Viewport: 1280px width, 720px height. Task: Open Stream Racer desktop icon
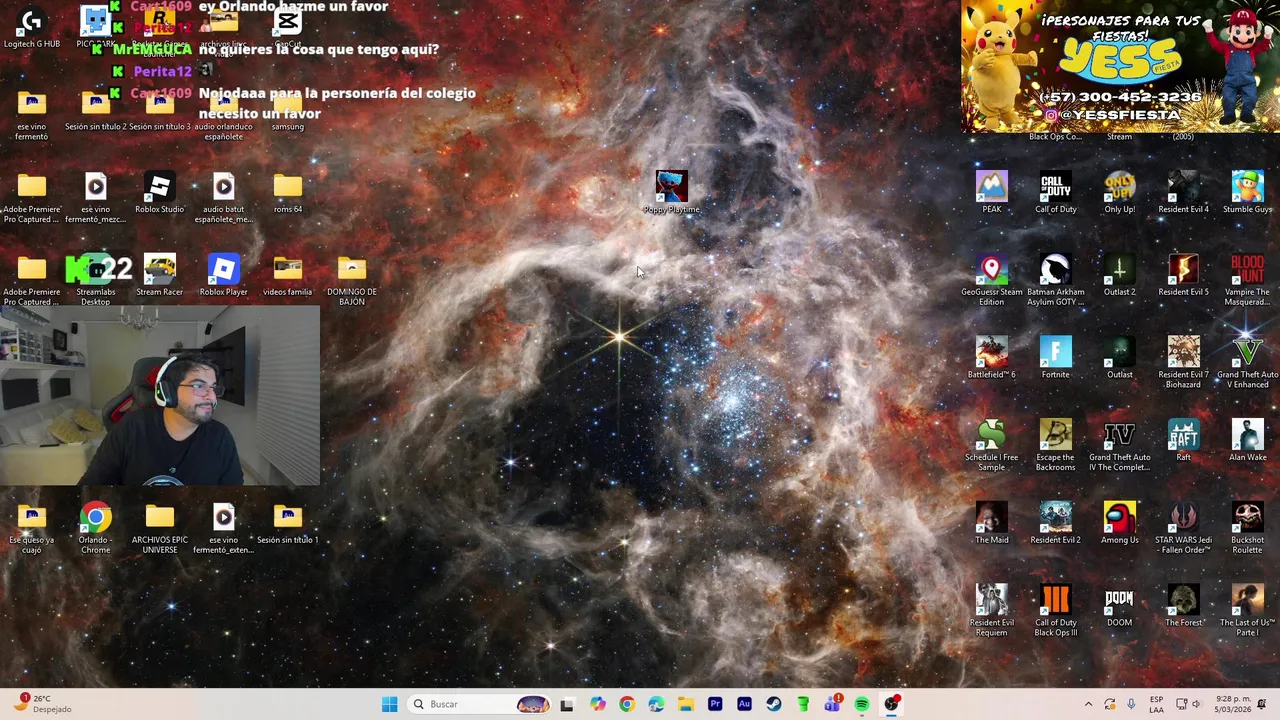point(159,276)
